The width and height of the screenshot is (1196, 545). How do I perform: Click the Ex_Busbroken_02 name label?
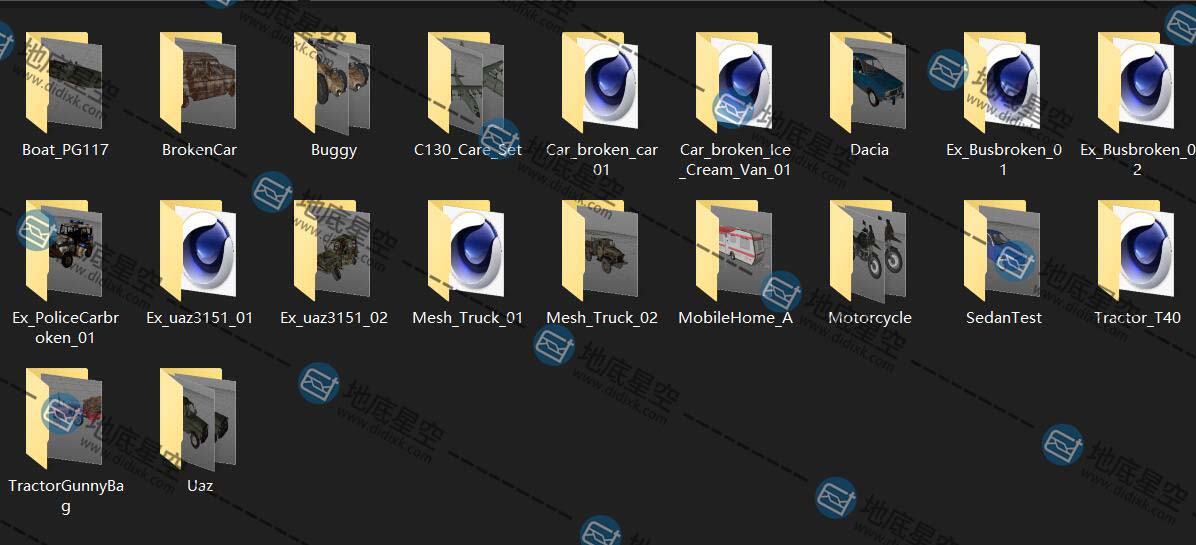pyautogui.click(x=1137, y=160)
